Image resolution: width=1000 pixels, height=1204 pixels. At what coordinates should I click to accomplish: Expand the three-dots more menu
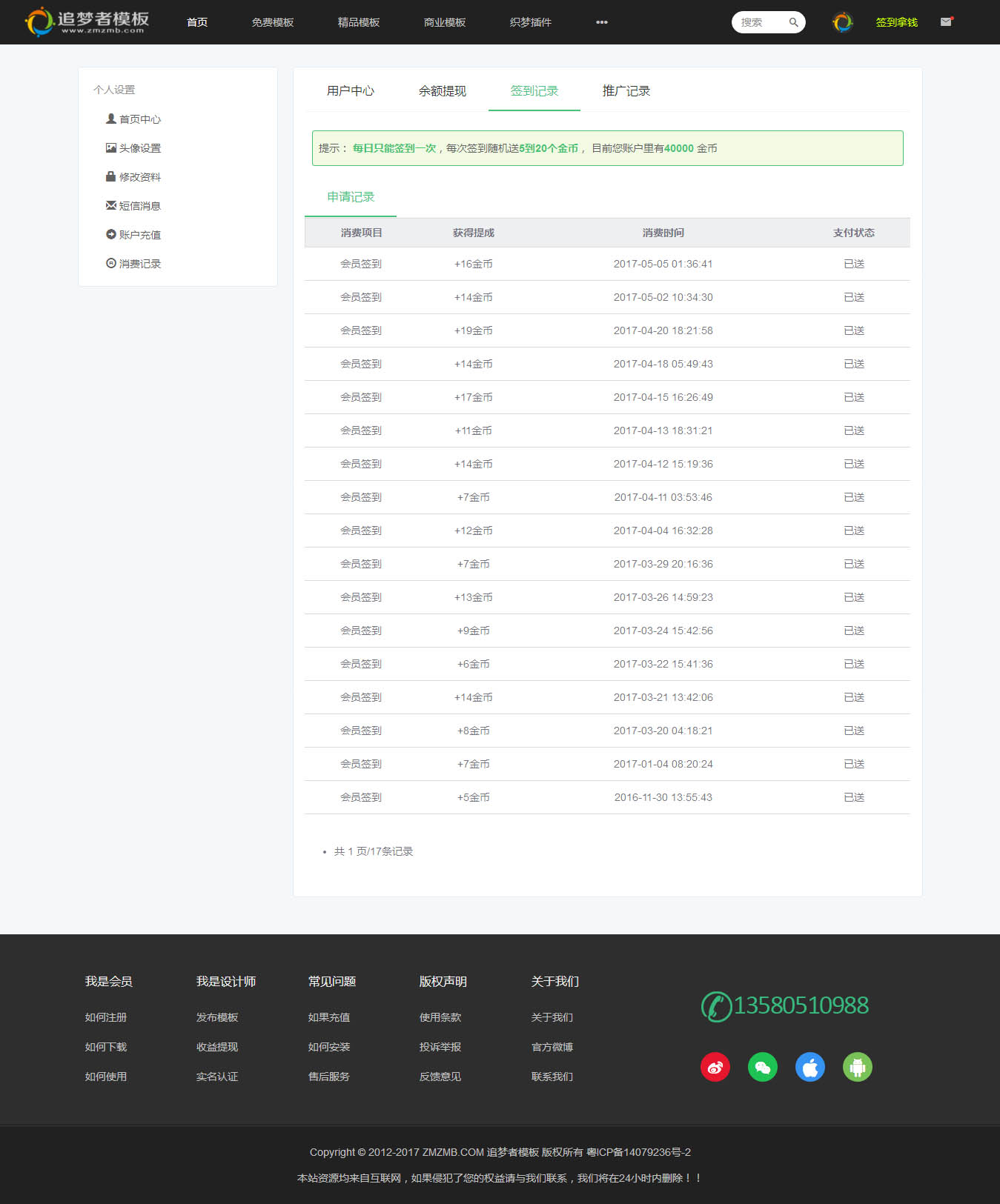pos(601,22)
